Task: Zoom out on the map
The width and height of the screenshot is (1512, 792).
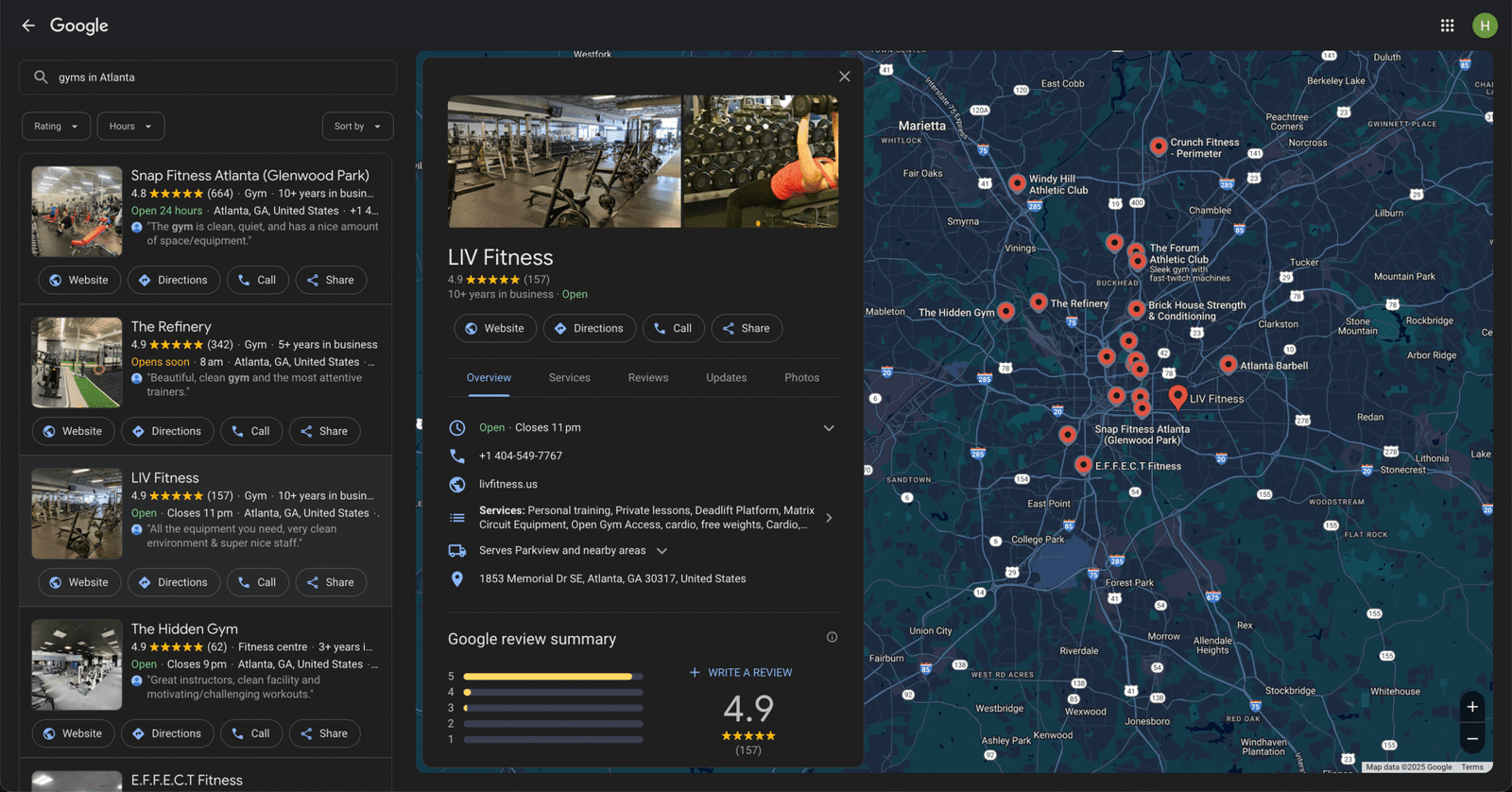Action: click(x=1472, y=738)
